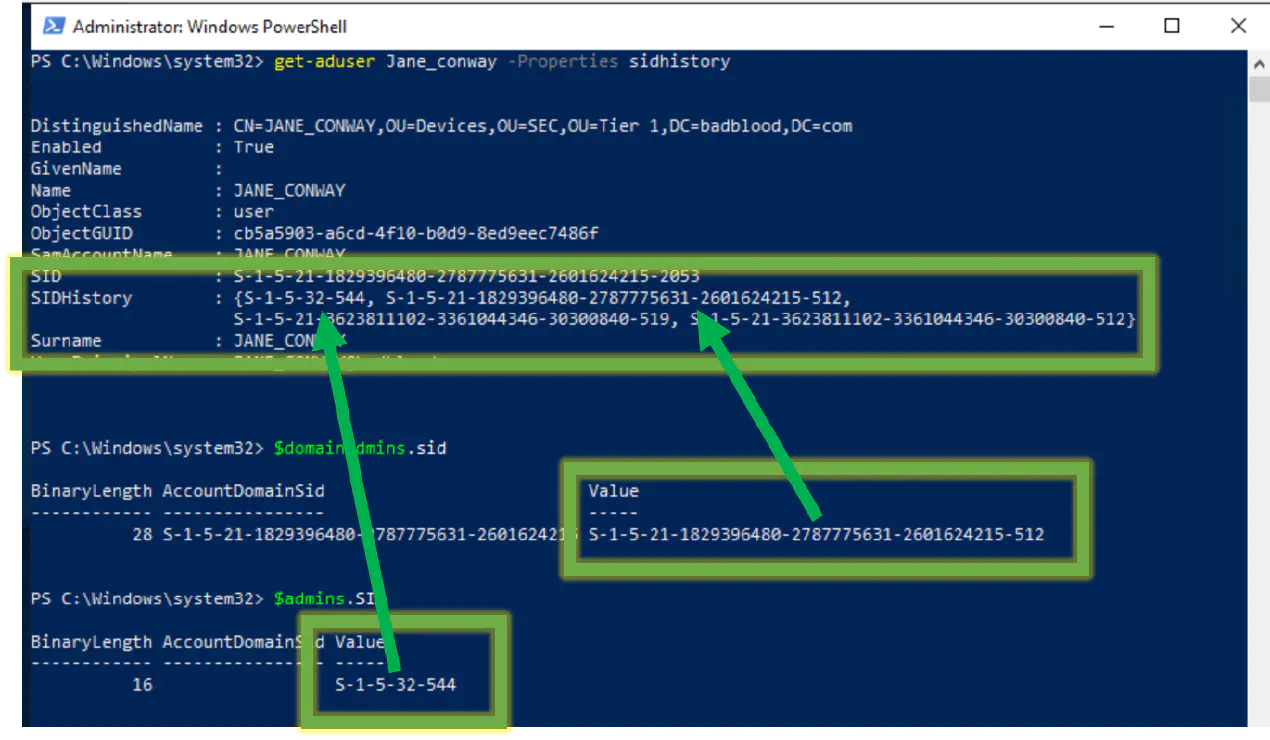Click the domain admins Value ending in 512
Viewport: 1270px width, 740px height.
[815, 535]
